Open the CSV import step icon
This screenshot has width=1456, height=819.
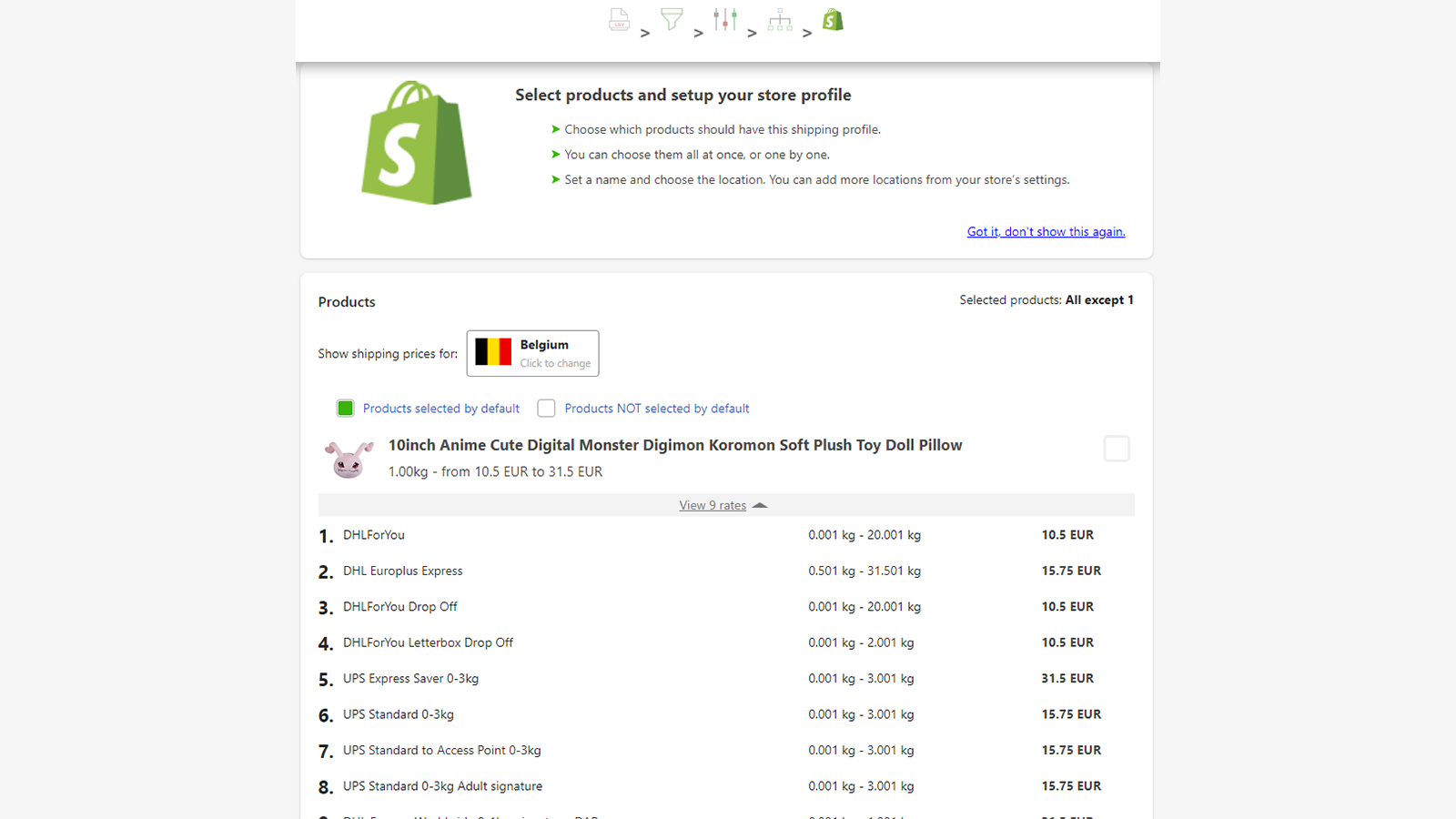620,19
